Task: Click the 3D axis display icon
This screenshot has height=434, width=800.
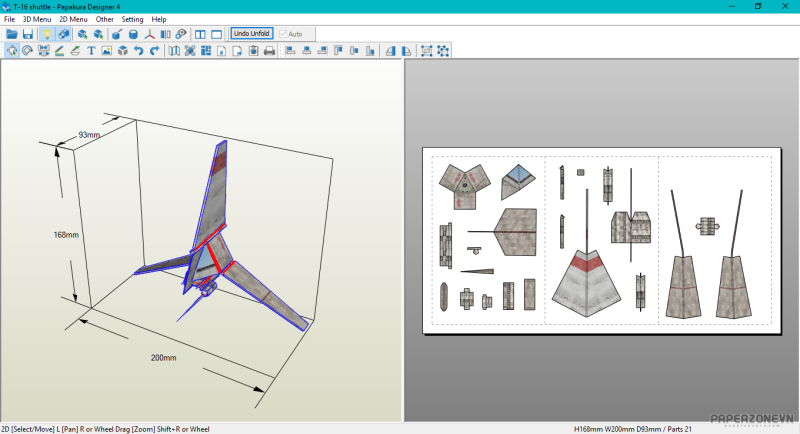Action: click(149, 34)
